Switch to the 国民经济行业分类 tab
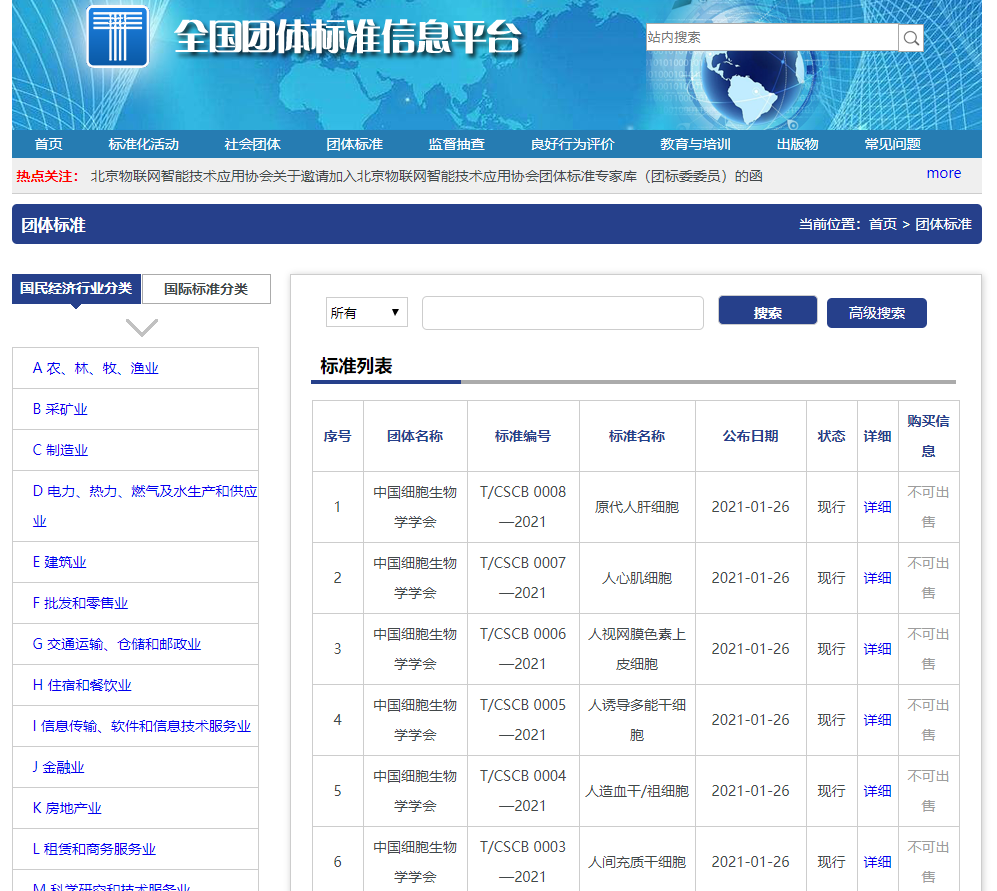The width and height of the screenshot is (997, 891). [x=77, y=288]
